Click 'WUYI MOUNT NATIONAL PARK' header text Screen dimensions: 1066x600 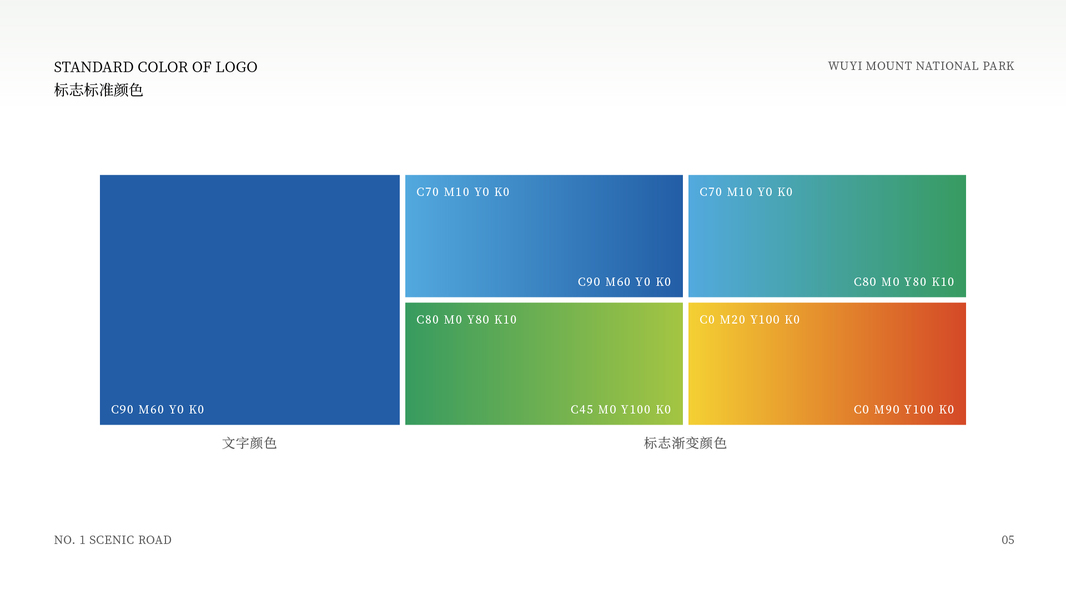coord(921,66)
